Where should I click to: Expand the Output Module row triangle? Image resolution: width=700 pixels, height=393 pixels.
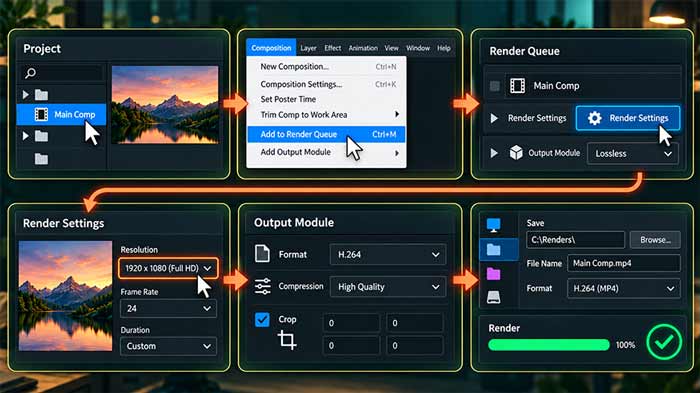tap(494, 153)
